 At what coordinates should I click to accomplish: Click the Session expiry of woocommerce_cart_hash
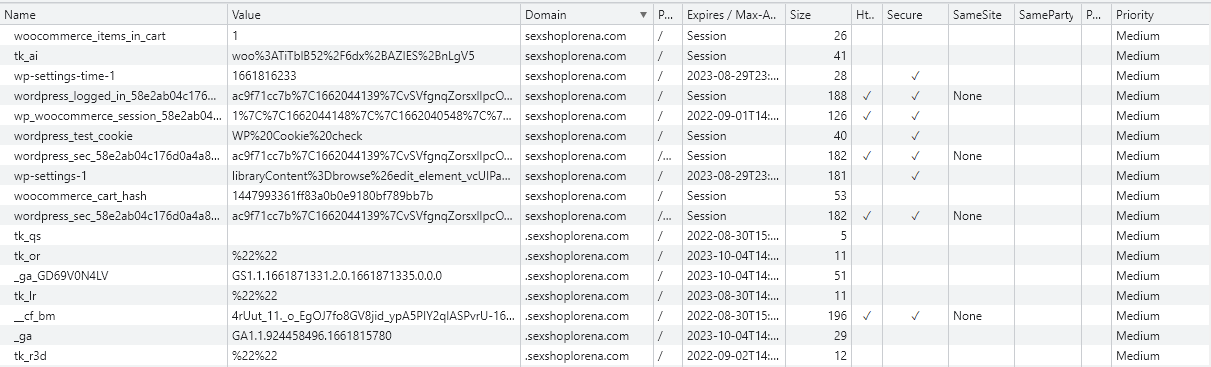point(706,196)
